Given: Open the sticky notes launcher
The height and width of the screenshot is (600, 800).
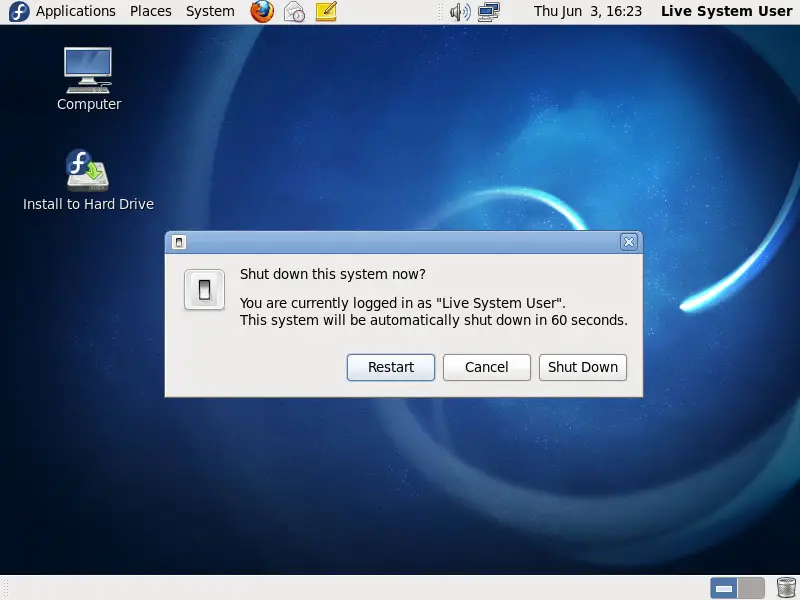Looking at the screenshot, I should [326, 11].
